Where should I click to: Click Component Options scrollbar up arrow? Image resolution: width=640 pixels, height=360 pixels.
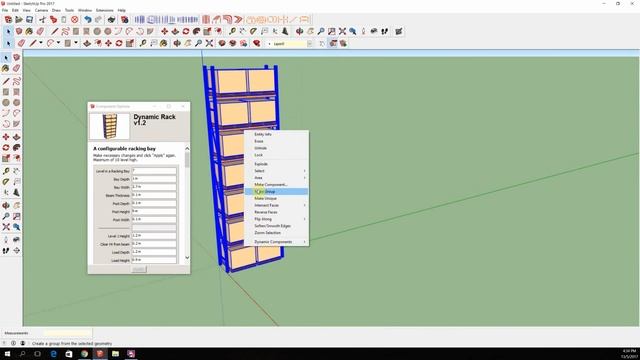187,149
